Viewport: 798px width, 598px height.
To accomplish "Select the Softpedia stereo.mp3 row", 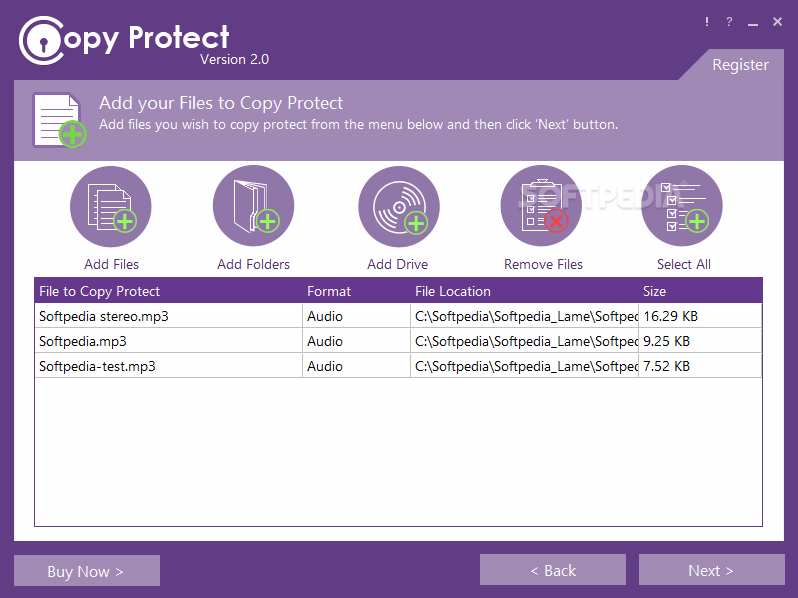I will click(398, 316).
